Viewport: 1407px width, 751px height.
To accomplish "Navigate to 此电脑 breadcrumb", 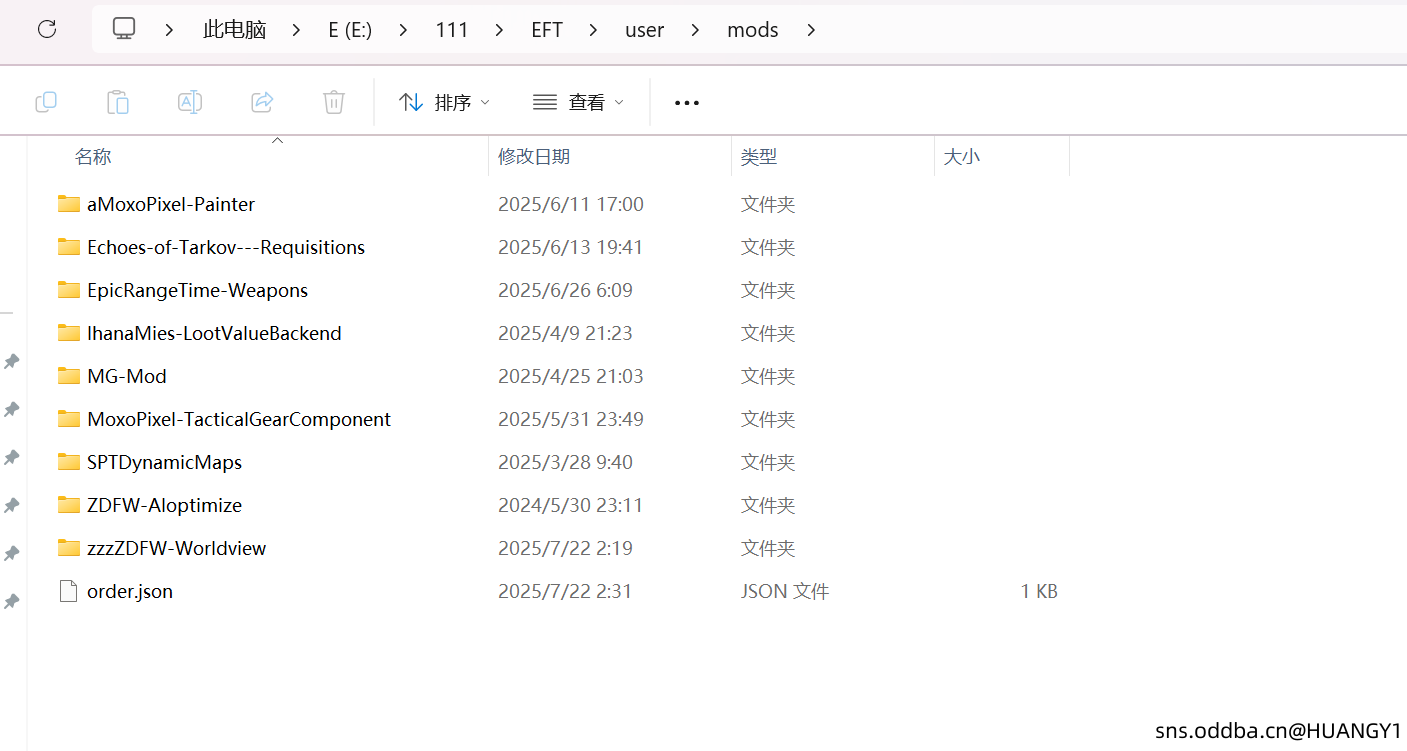I will [x=235, y=30].
